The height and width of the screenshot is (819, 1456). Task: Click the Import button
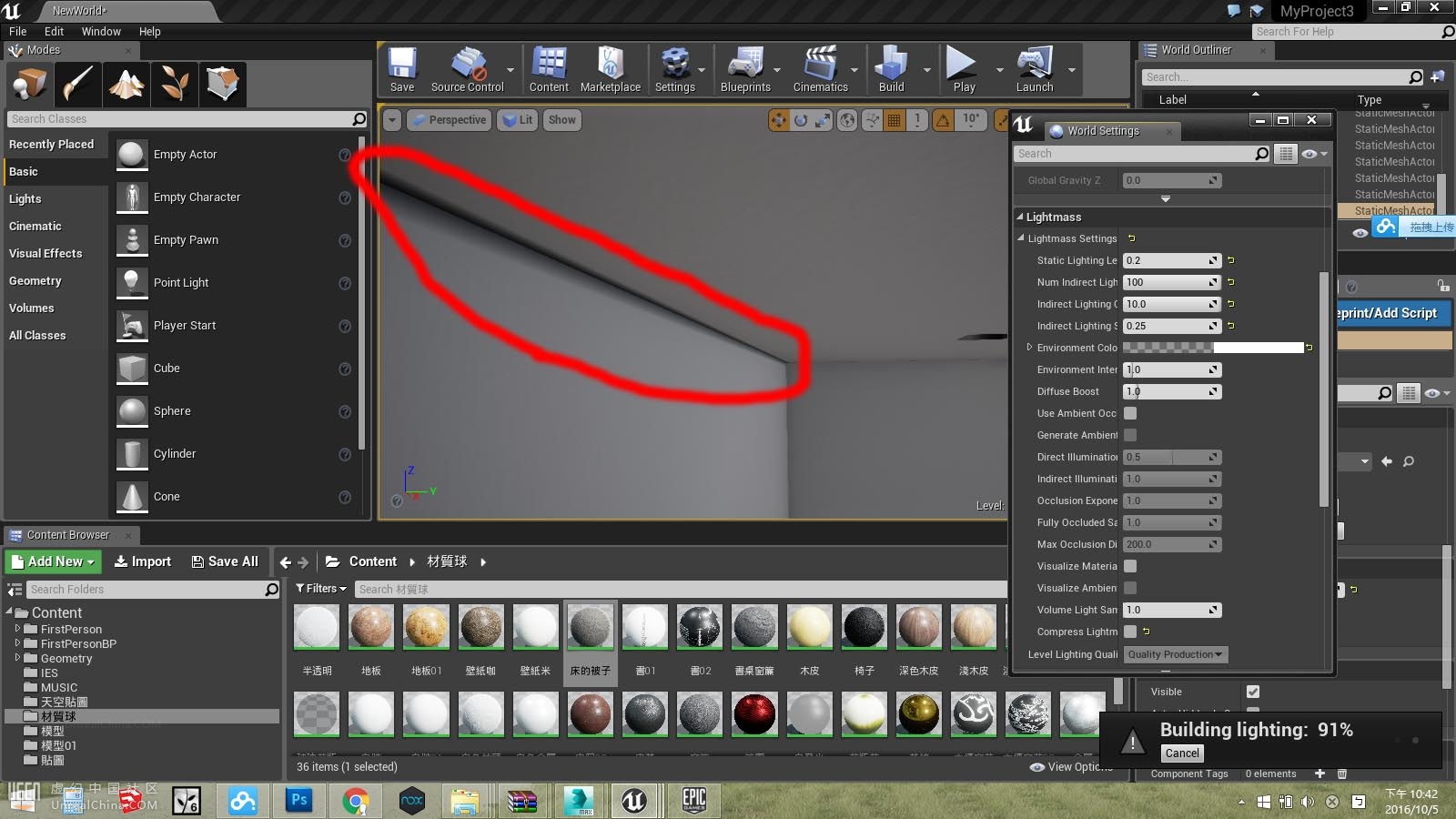coord(143,561)
